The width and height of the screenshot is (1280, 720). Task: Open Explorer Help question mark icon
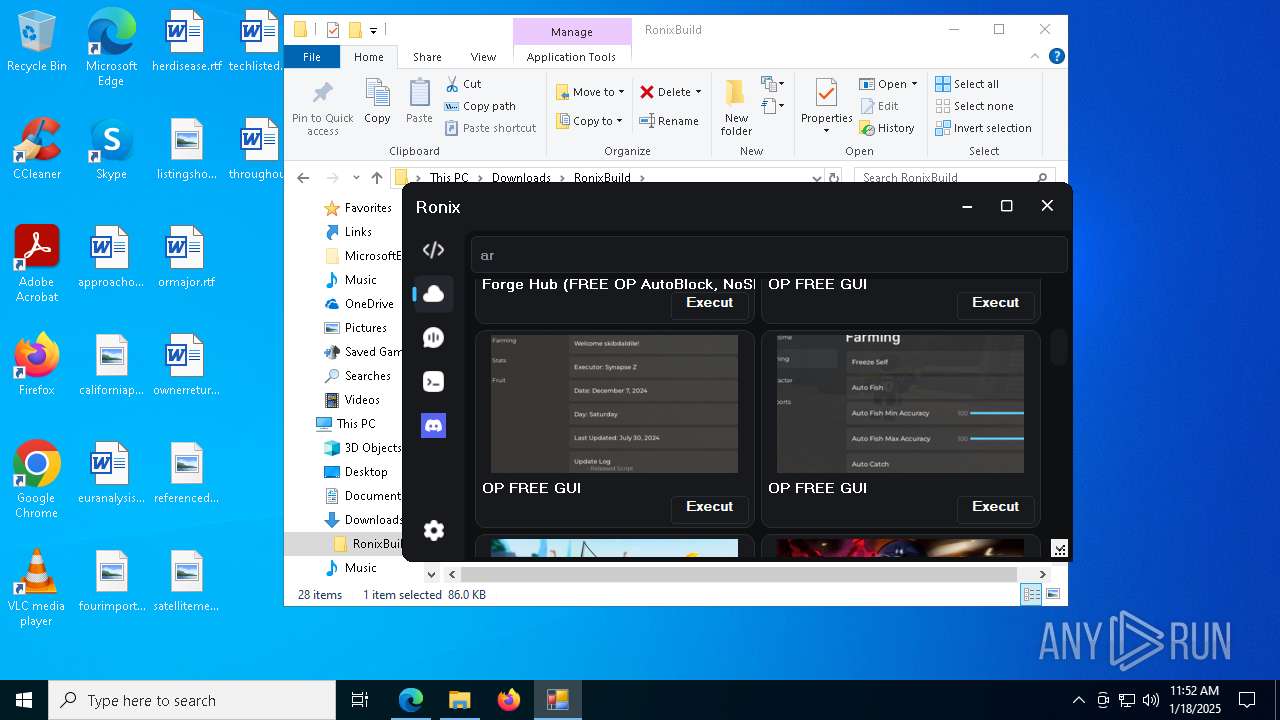click(1056, 57)
